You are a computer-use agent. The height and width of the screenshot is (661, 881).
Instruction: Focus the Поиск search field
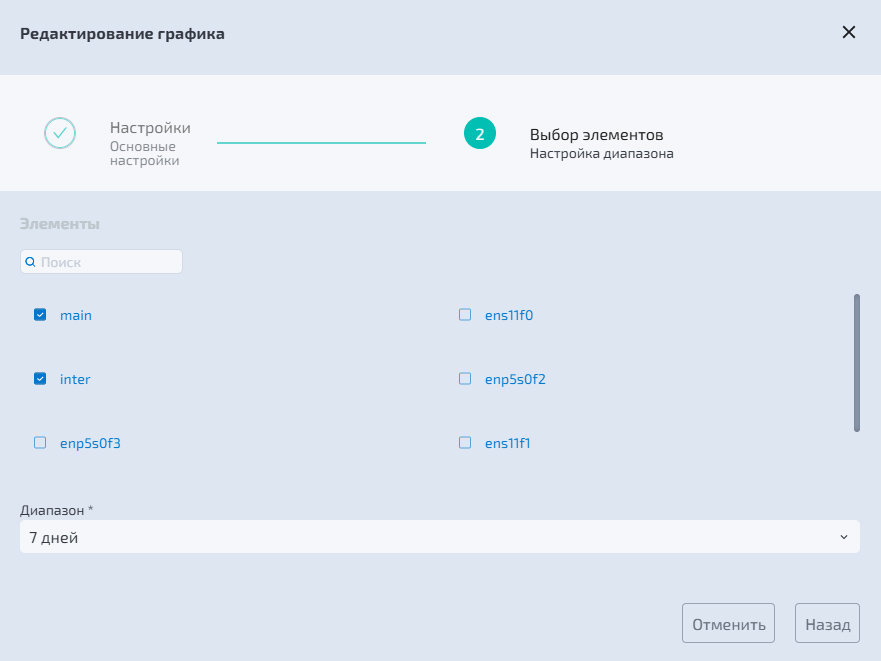101,262
